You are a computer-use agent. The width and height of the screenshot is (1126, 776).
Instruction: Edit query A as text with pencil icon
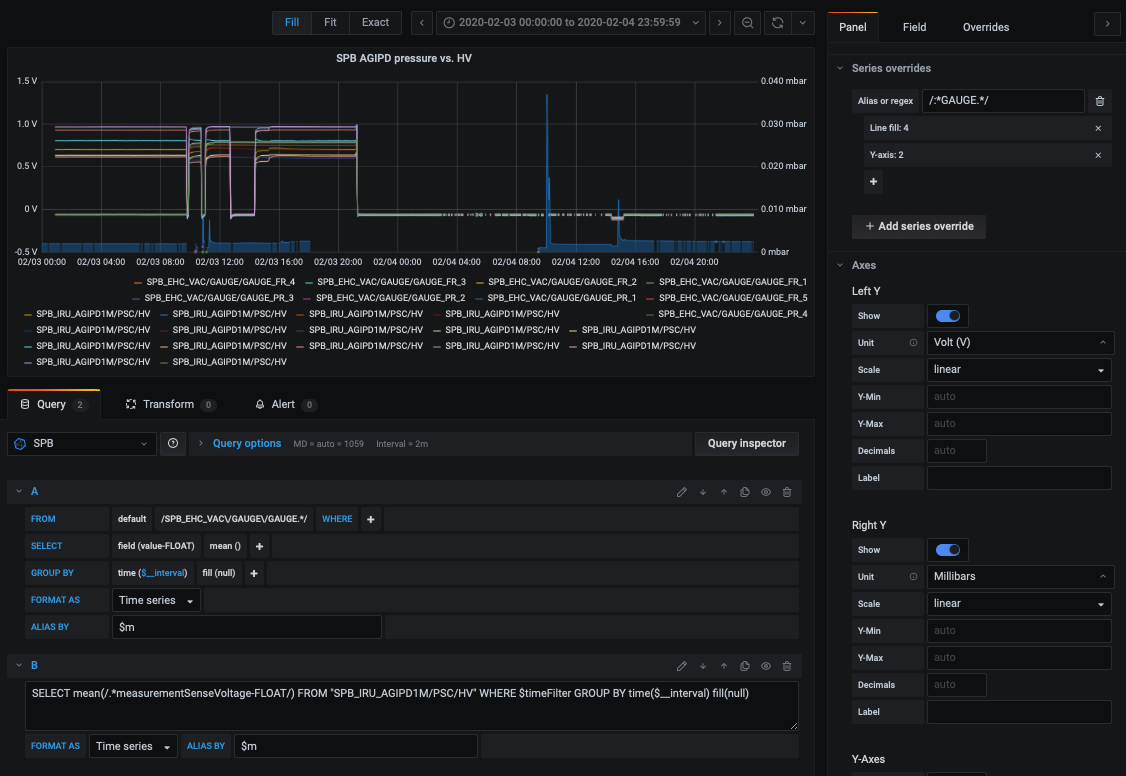coord(681,492)
